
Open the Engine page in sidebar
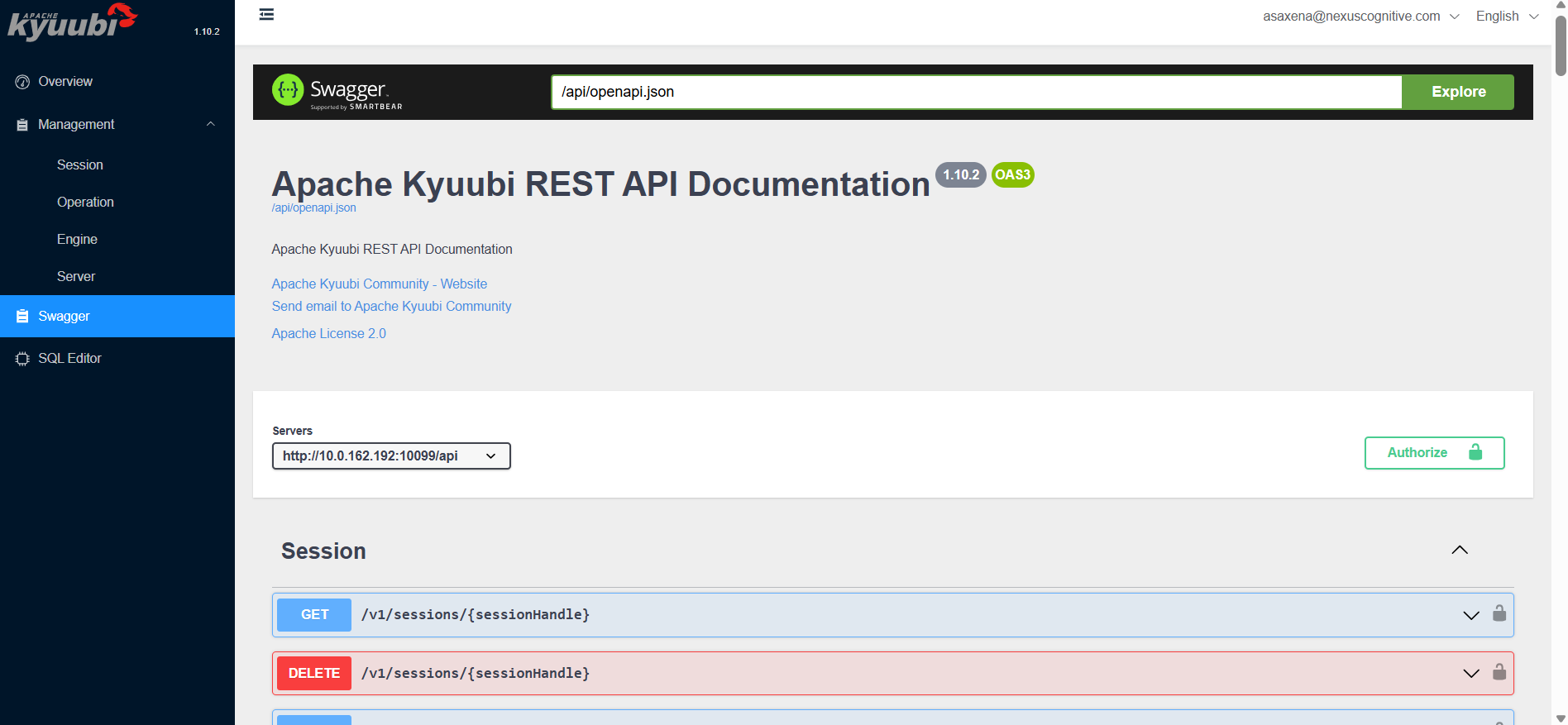(x=117, y=240)
